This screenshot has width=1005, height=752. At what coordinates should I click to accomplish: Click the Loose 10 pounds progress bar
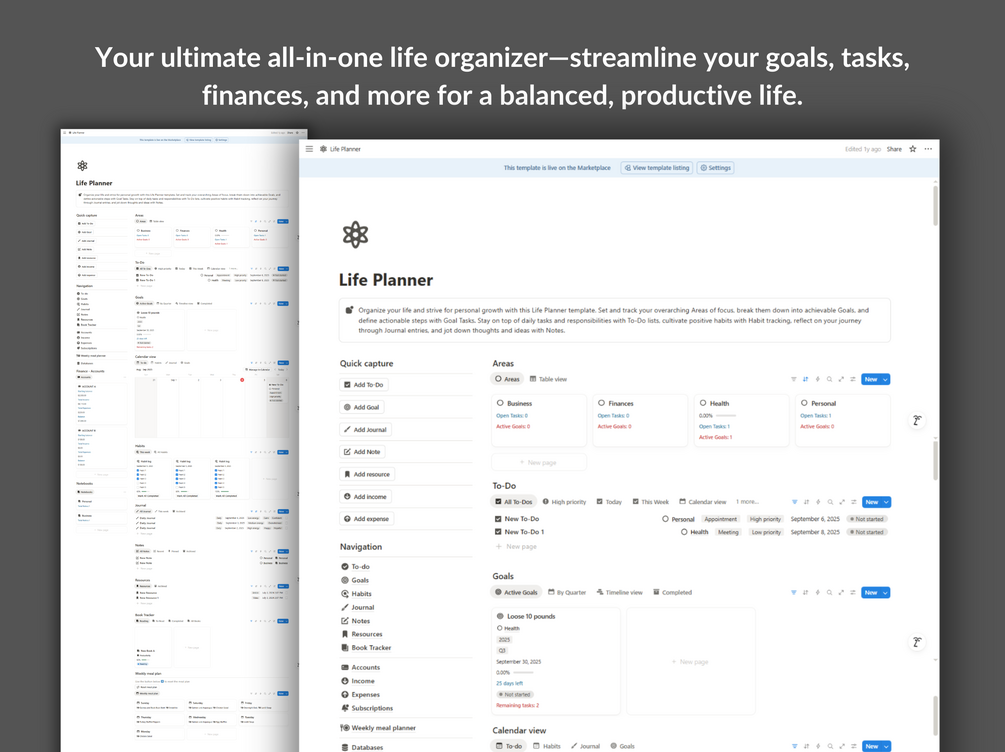pos(522,673)
